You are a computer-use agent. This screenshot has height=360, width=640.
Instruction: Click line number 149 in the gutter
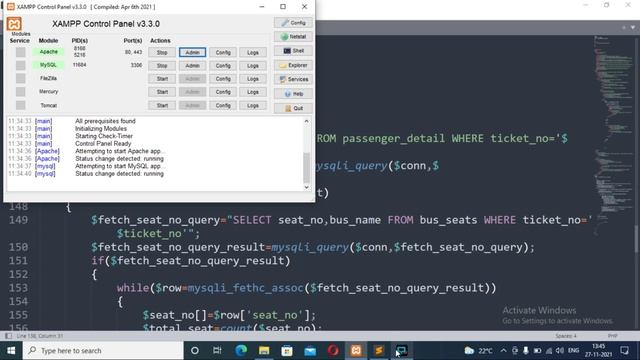(18, 220)
